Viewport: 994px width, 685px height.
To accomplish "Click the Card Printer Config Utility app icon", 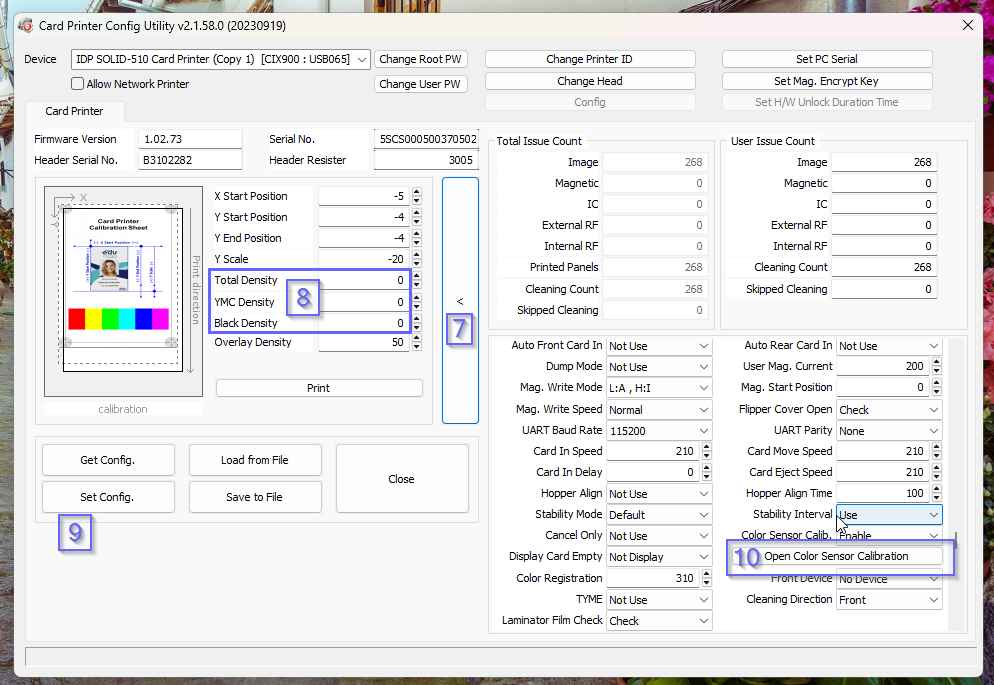I will pyautogui.click(x=25, y=25).
